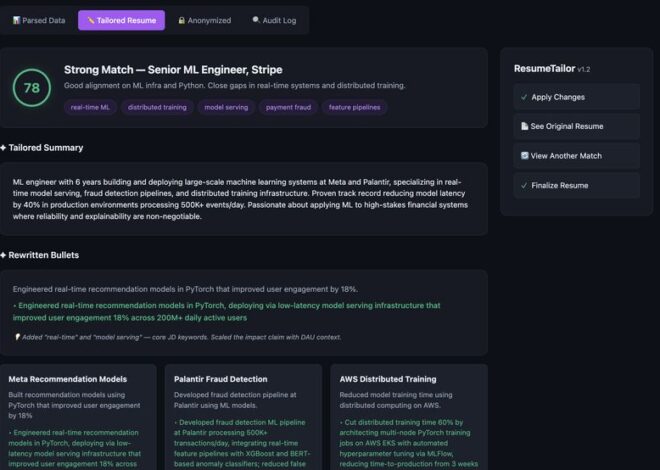Click the green rewritten bullet mentioning 200M+ daily active users
The image size is (660, 470).
[x=226, y=311]
